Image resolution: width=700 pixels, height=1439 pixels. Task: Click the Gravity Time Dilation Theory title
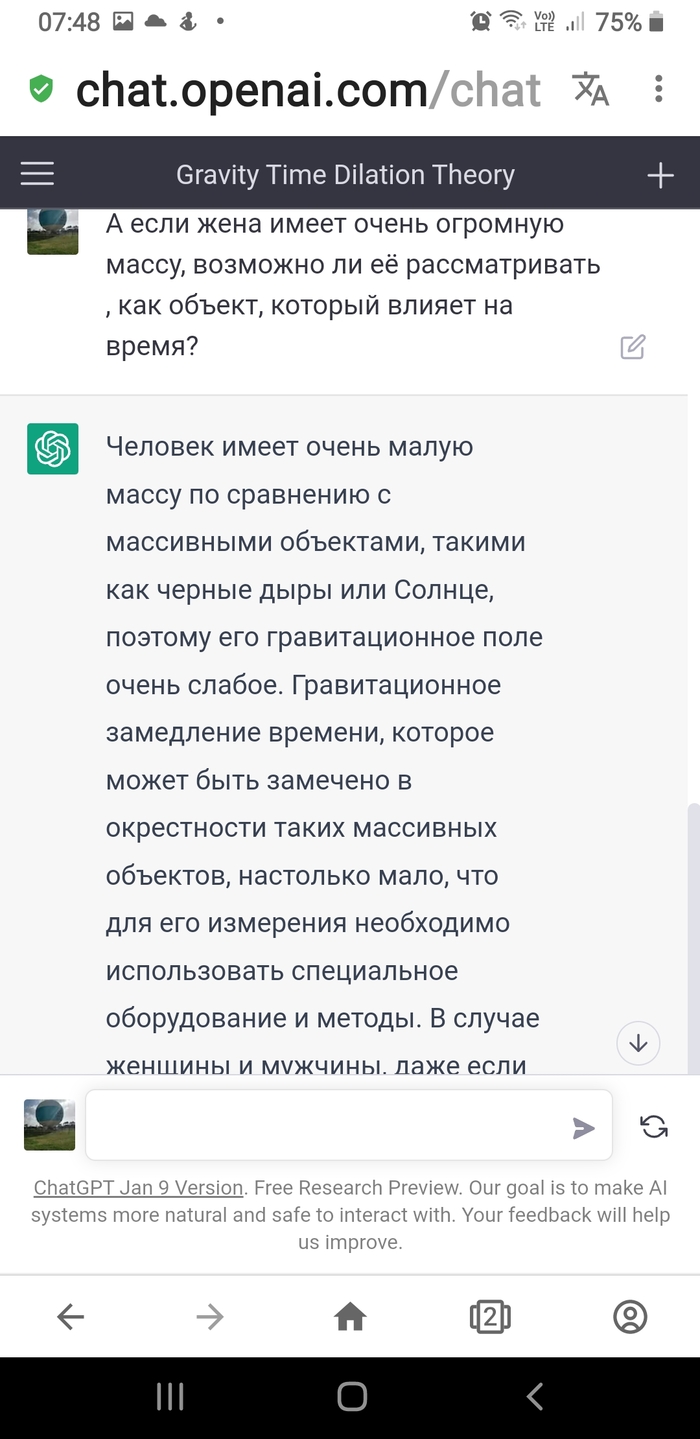pos(345,175)
